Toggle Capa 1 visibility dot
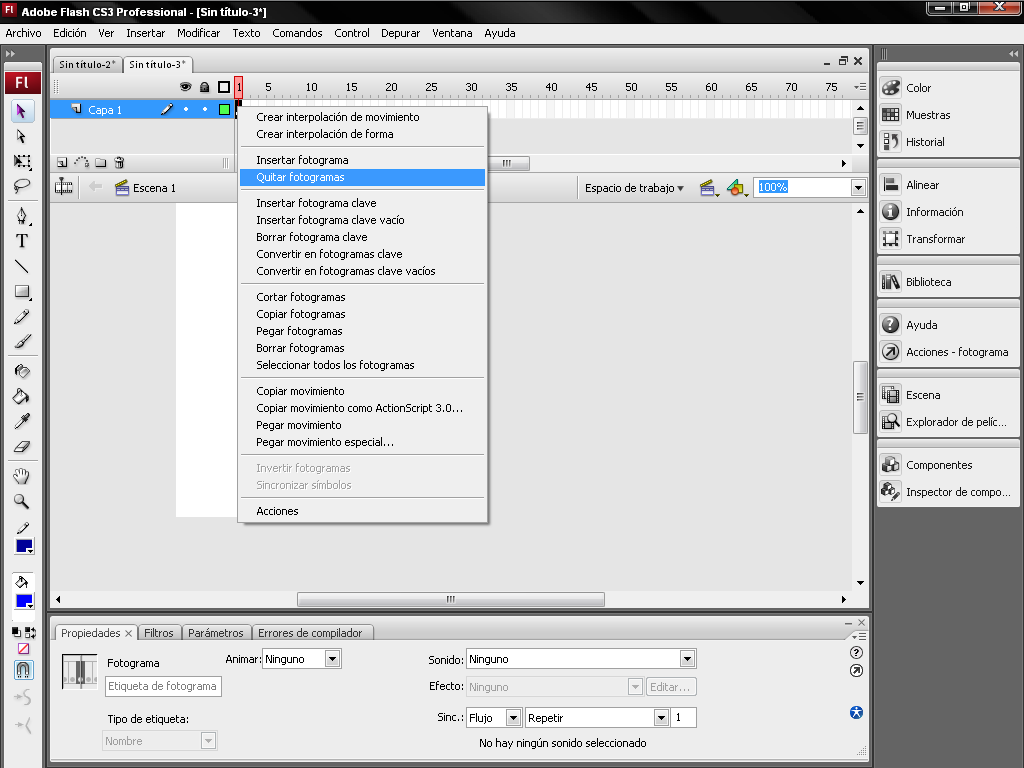1024x768 pixels. pyautogui.click(x=186, y=110)
